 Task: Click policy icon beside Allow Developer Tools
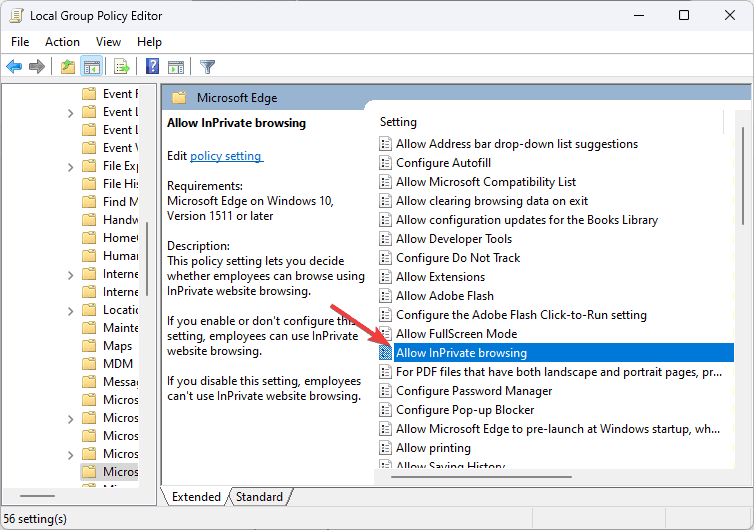385,239
